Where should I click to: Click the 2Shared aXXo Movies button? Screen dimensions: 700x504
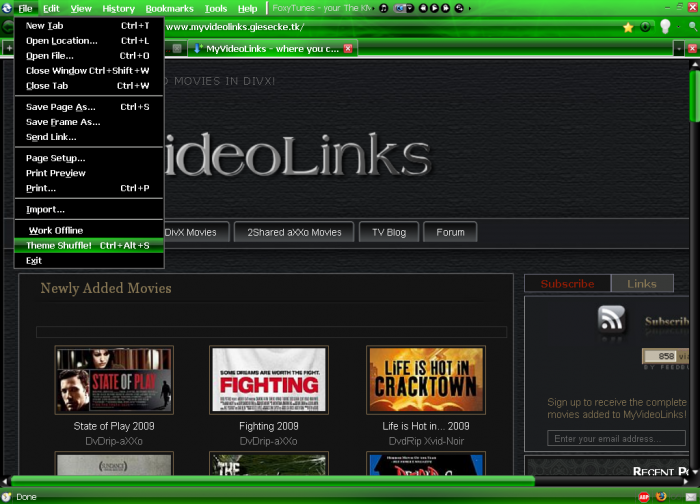click(x=294, y=232)
